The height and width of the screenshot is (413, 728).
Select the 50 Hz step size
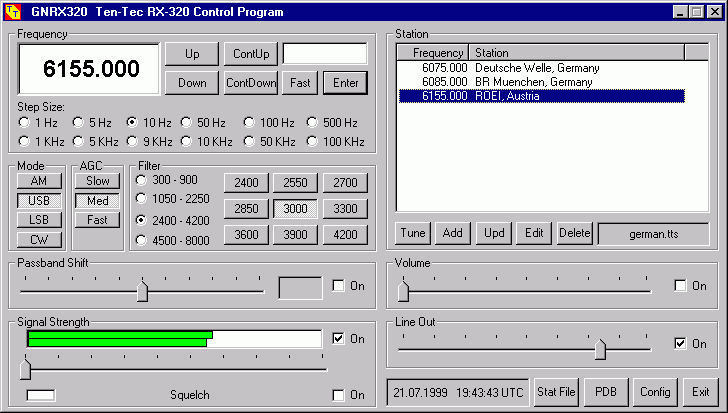203,123
